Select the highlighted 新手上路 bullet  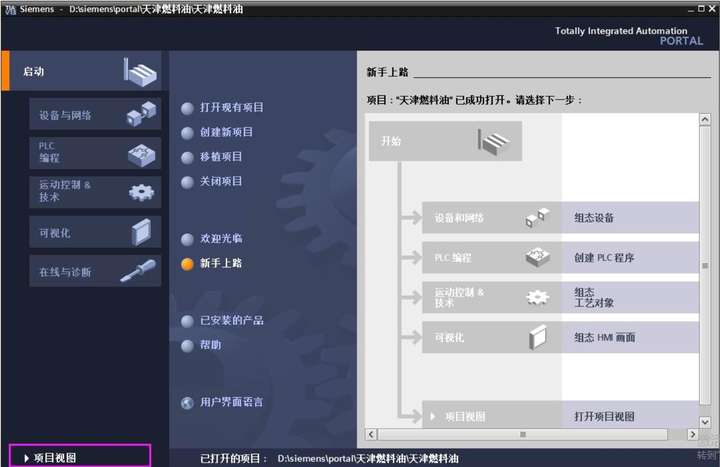coord(187,264)
